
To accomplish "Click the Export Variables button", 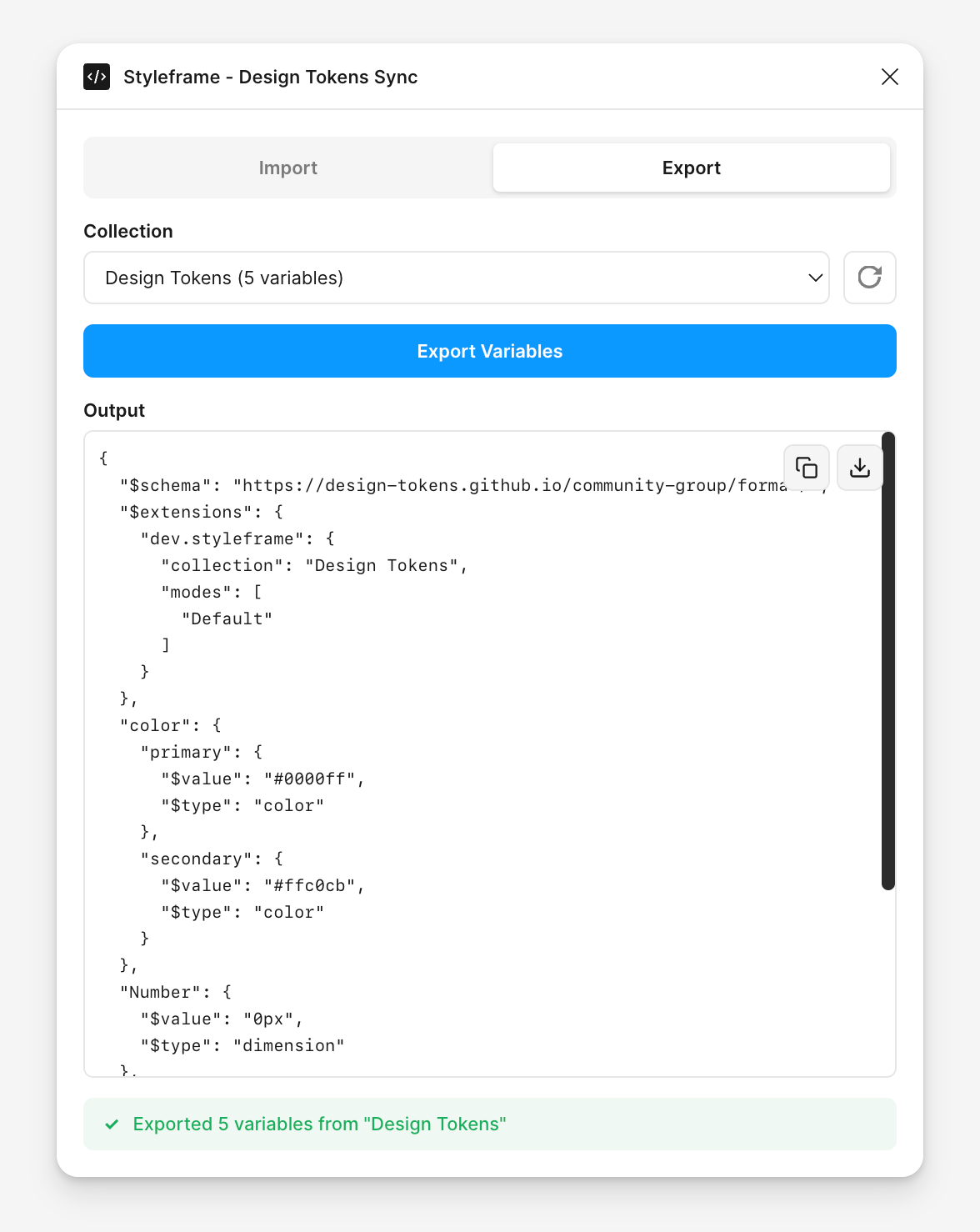I will point(489,351).
